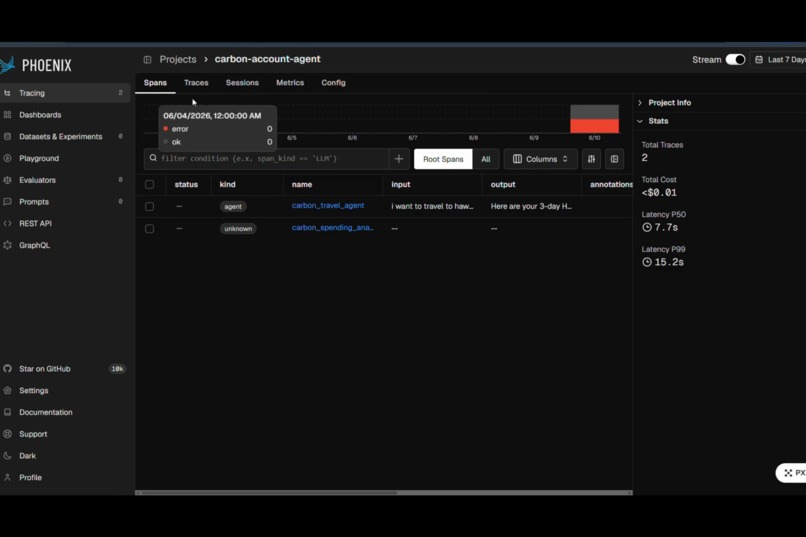Check the carbon_travel_agent row checkbox
806x537 pixels.
pos(149,207)
